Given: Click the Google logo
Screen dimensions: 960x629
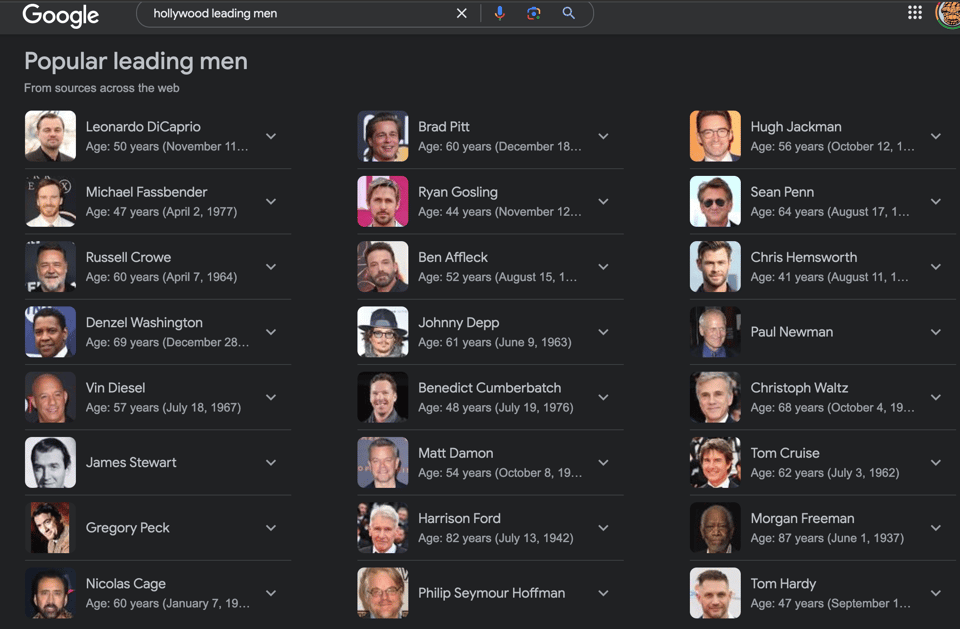Looking at the screenshot, I should click(60, 15).
